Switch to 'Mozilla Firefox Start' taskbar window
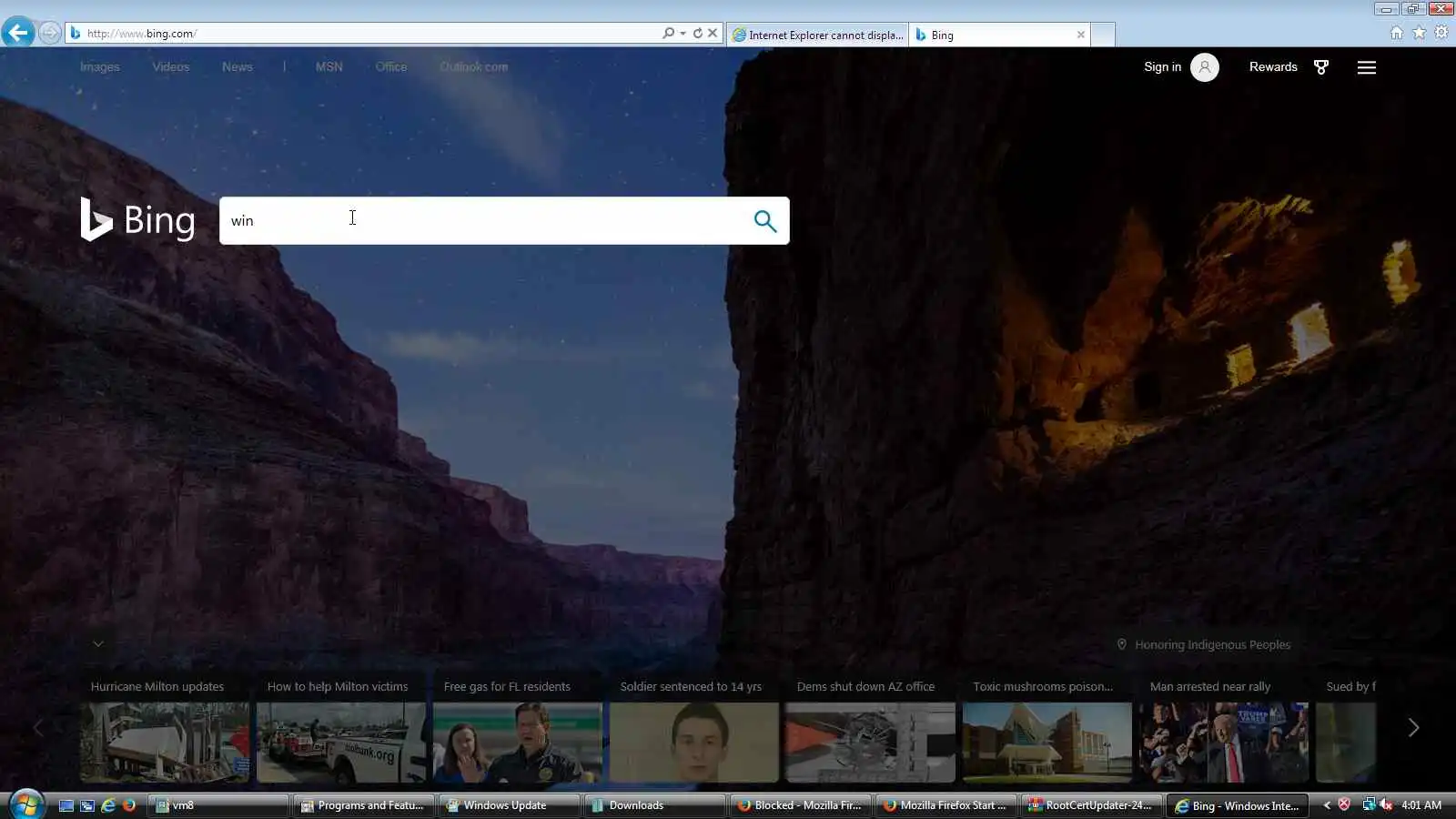 click(946, 805)
